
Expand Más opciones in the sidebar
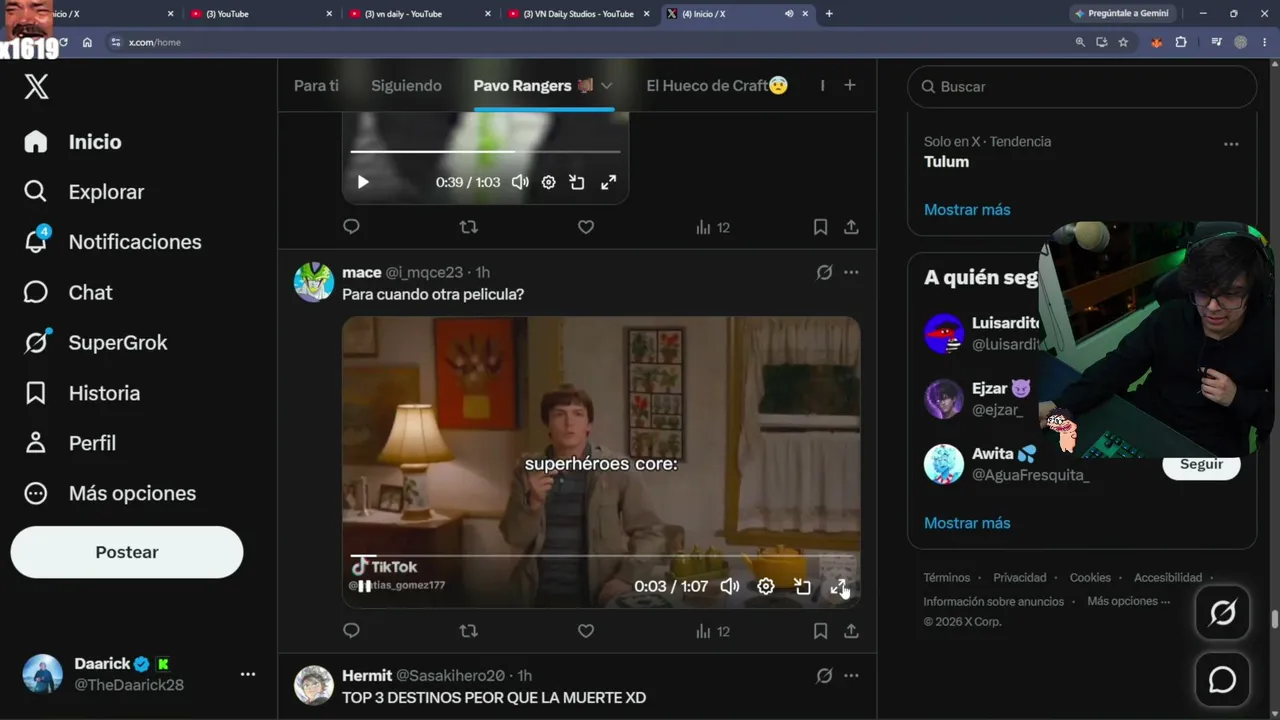pyautogui.click(x=110, y=493)
